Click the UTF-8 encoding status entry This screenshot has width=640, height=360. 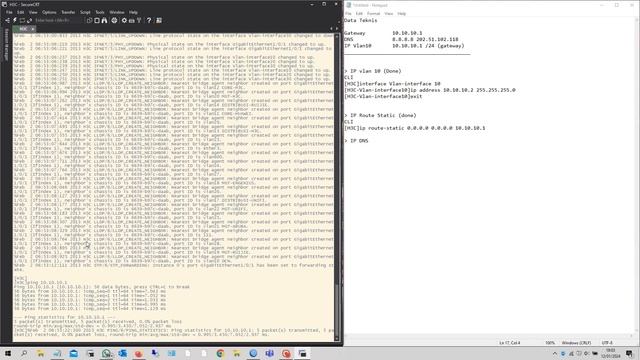[607, 343]
